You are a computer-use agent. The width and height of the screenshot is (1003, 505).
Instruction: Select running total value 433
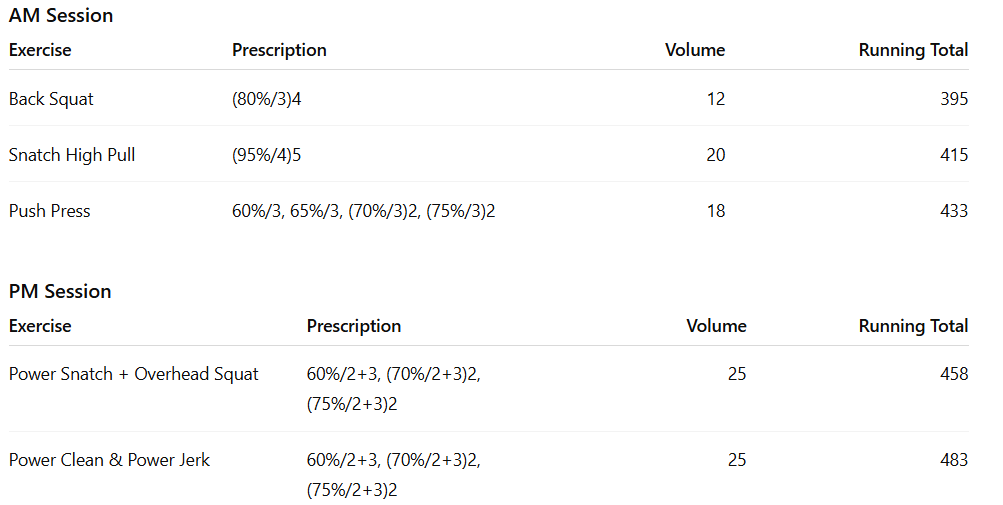click(x=954, y=211)
